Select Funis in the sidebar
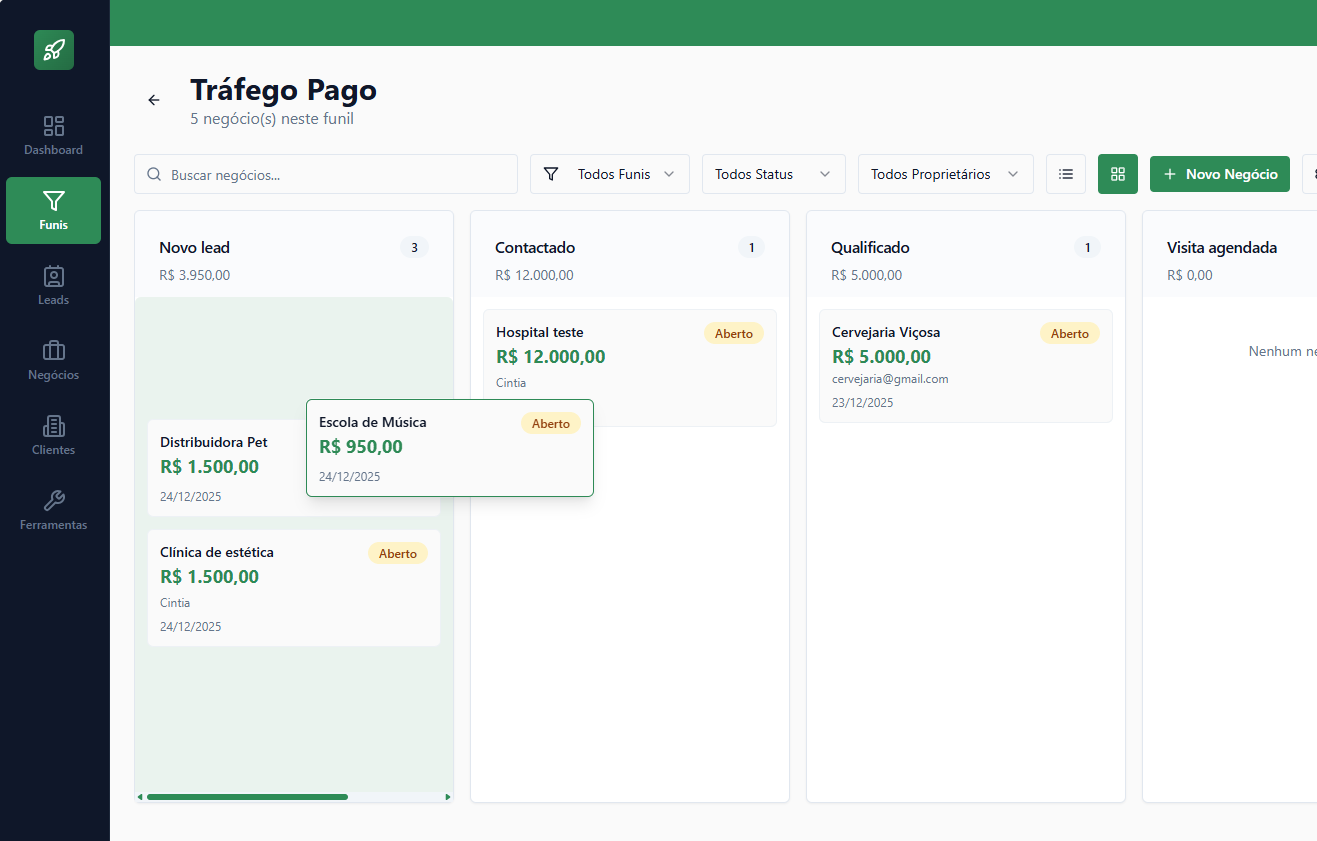 (x=54, y=210)
